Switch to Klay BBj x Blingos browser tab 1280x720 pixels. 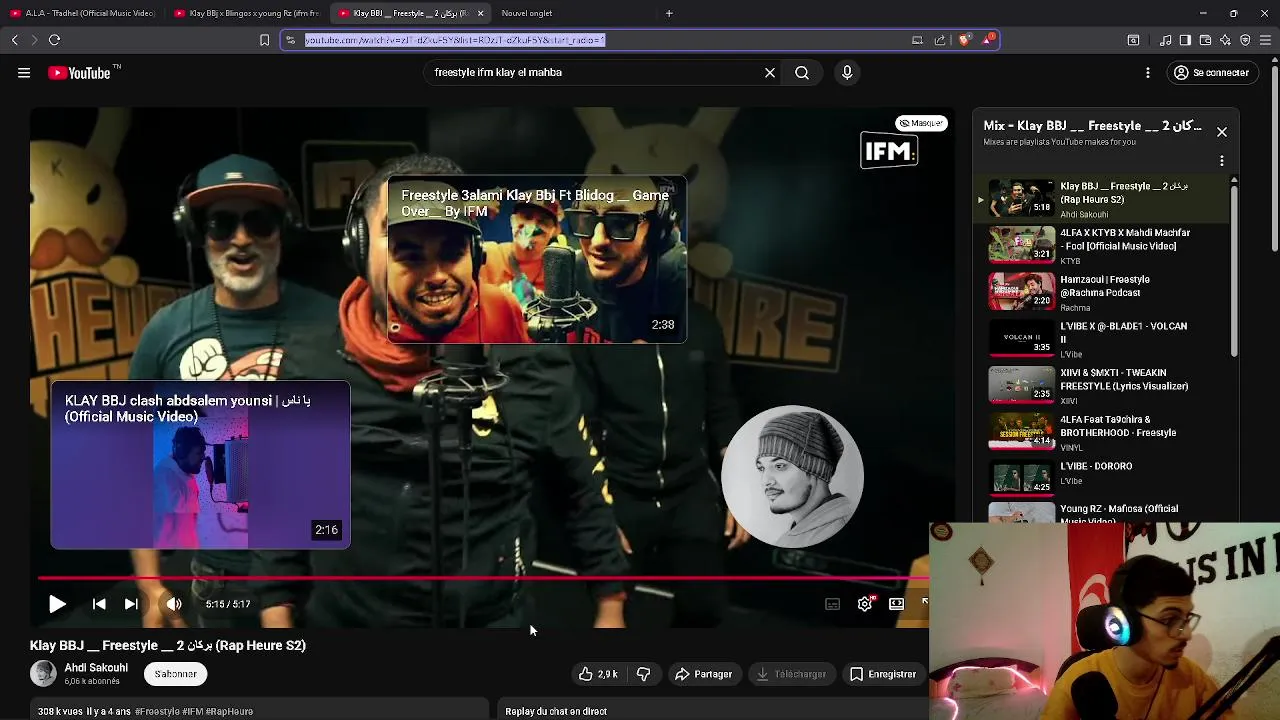(247, 13)
